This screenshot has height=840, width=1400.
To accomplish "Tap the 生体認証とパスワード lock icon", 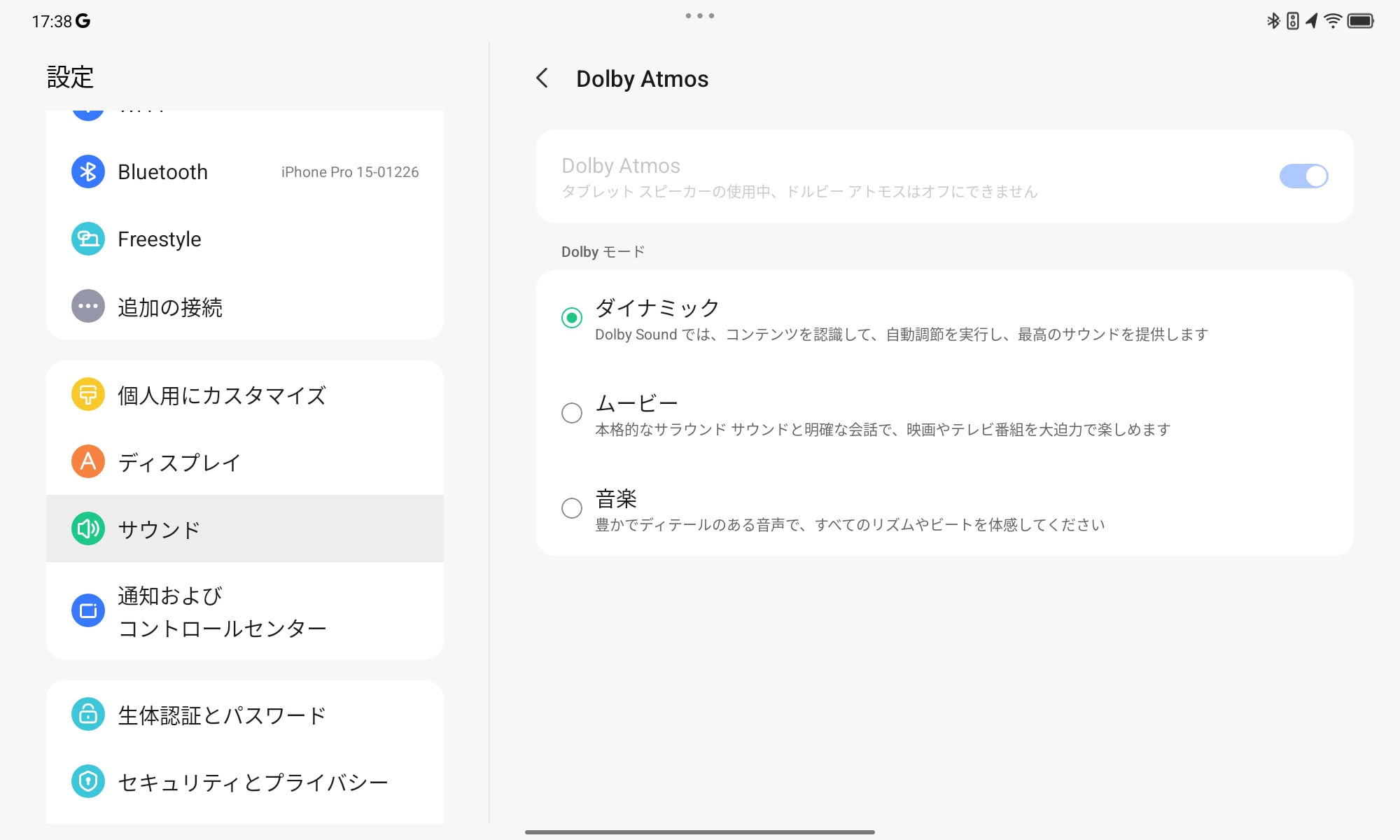I will [88, 714].
